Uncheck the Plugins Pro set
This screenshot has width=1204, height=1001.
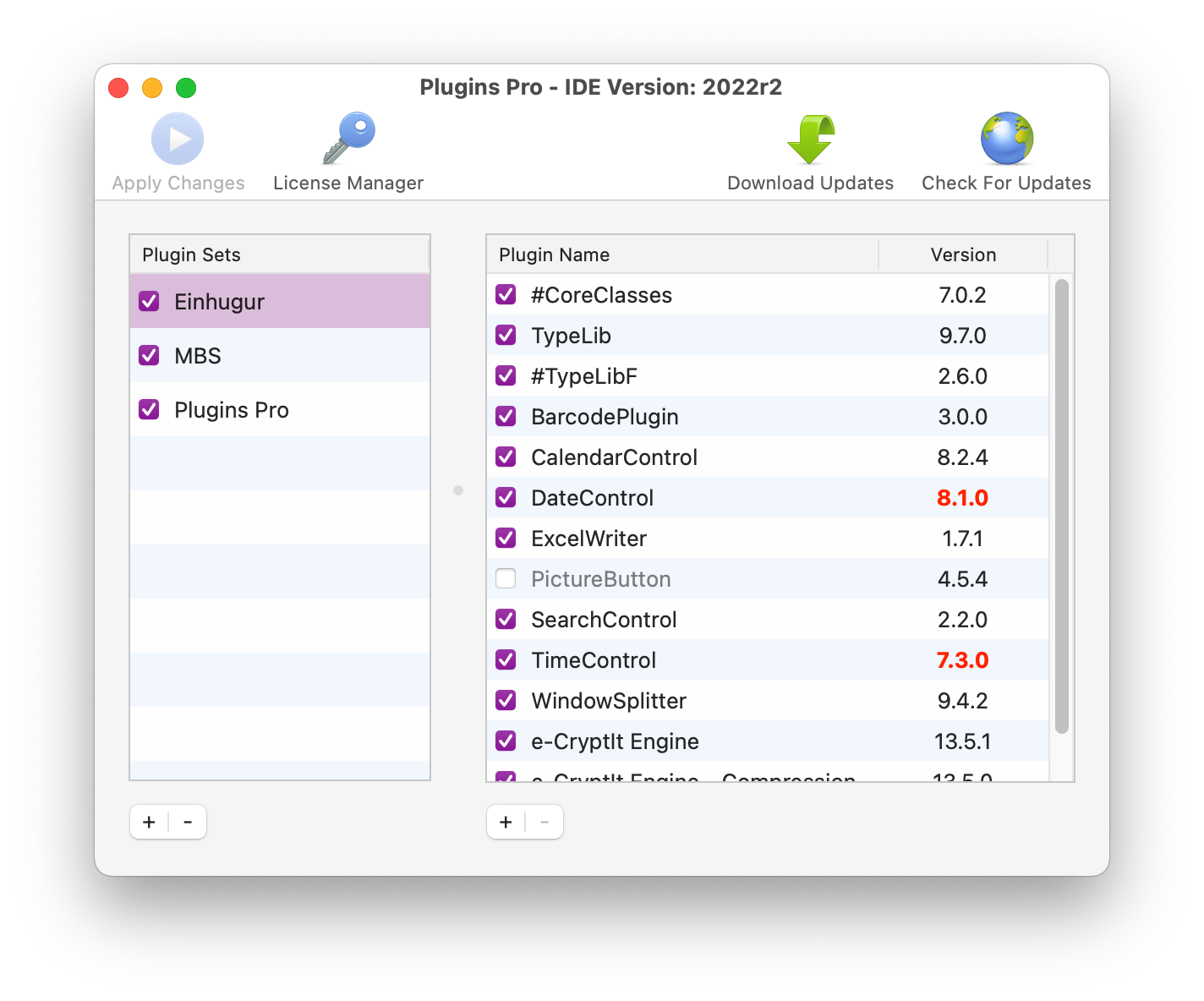click(x=149, y=409)
